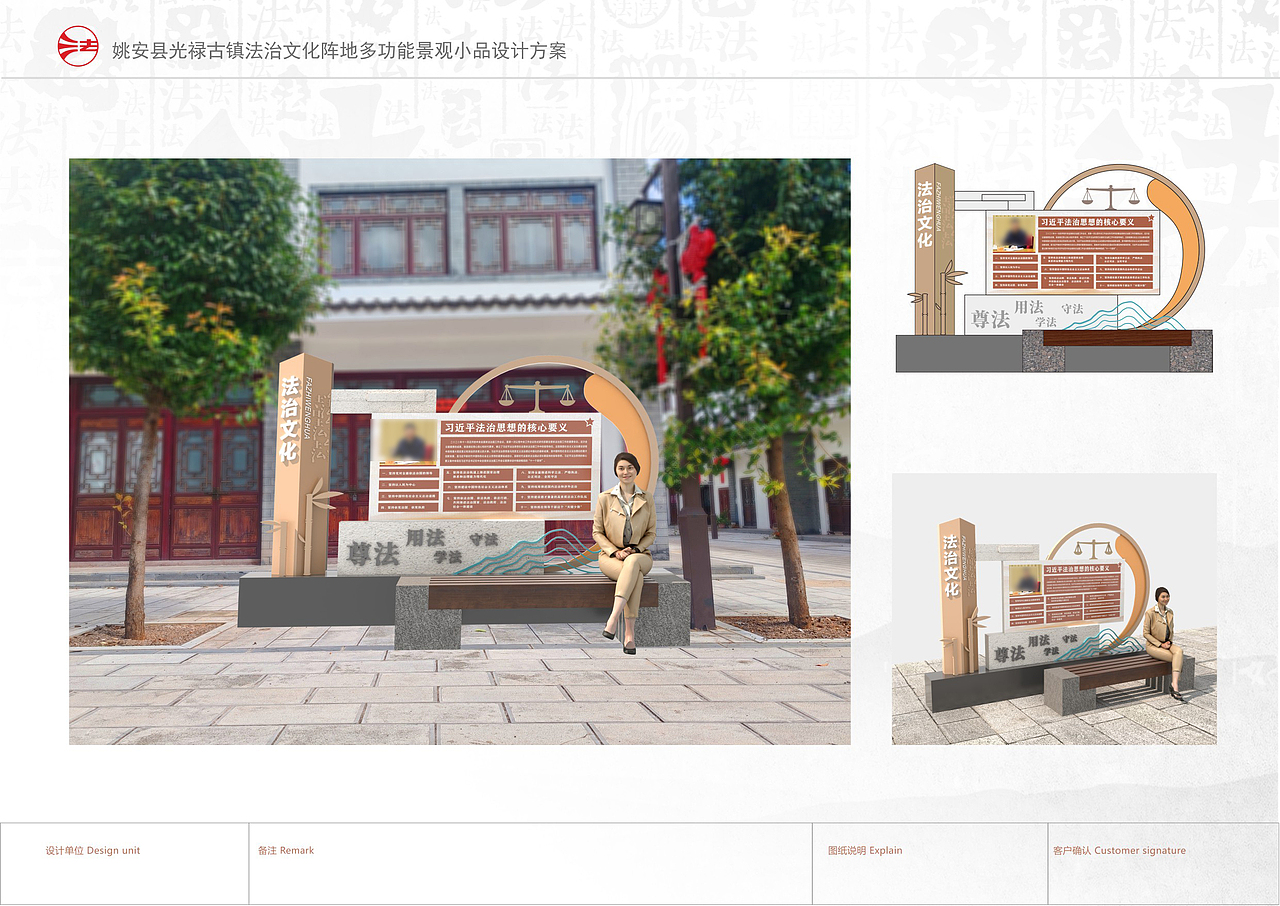Click the seated woman figure in main rendering
Image resolution: width=1280 pixels, height=906 pixels.
(x=624, y=552)
